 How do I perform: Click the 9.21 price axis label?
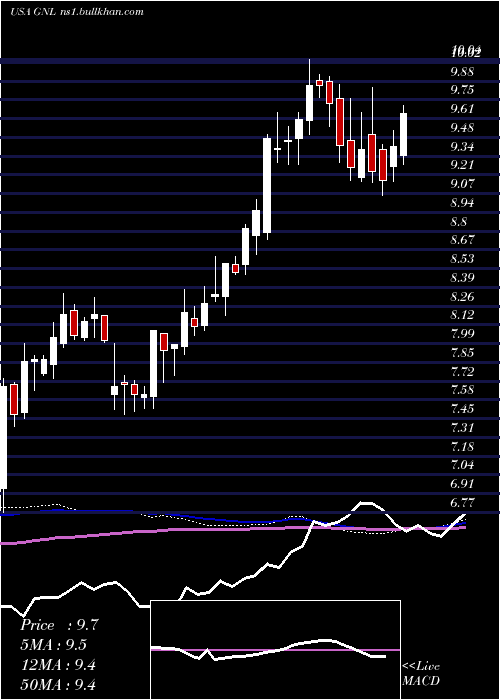(x=464, y=165)
